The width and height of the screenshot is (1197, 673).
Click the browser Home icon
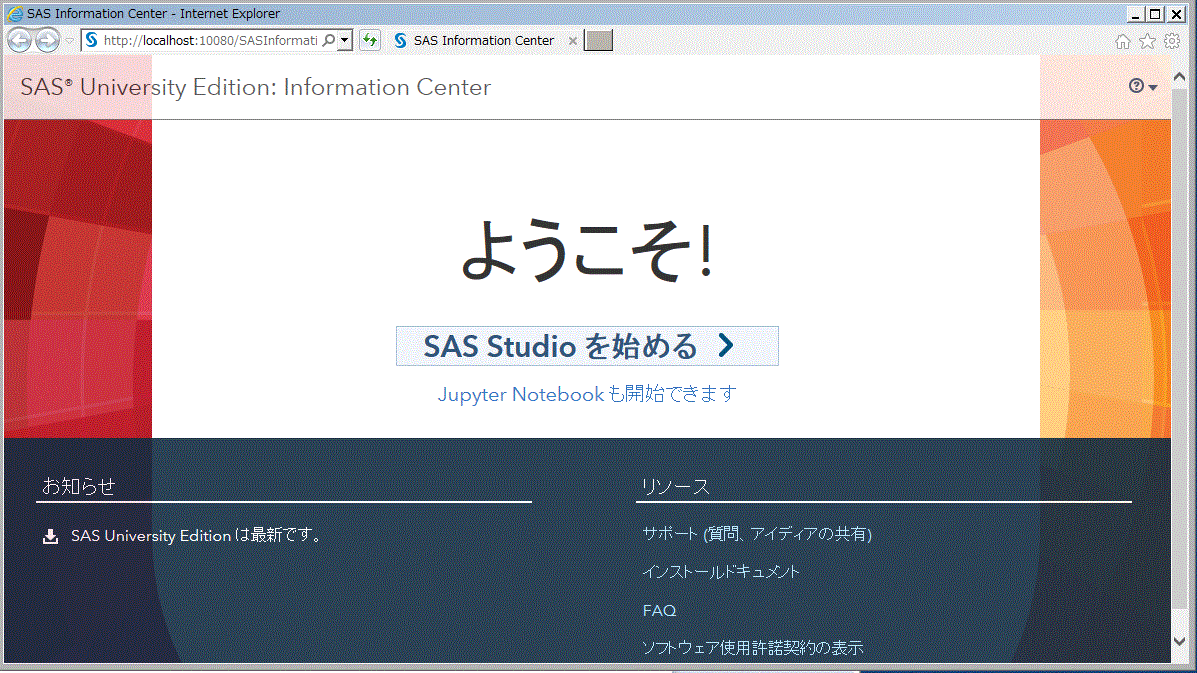click(x=1122, y=41)
